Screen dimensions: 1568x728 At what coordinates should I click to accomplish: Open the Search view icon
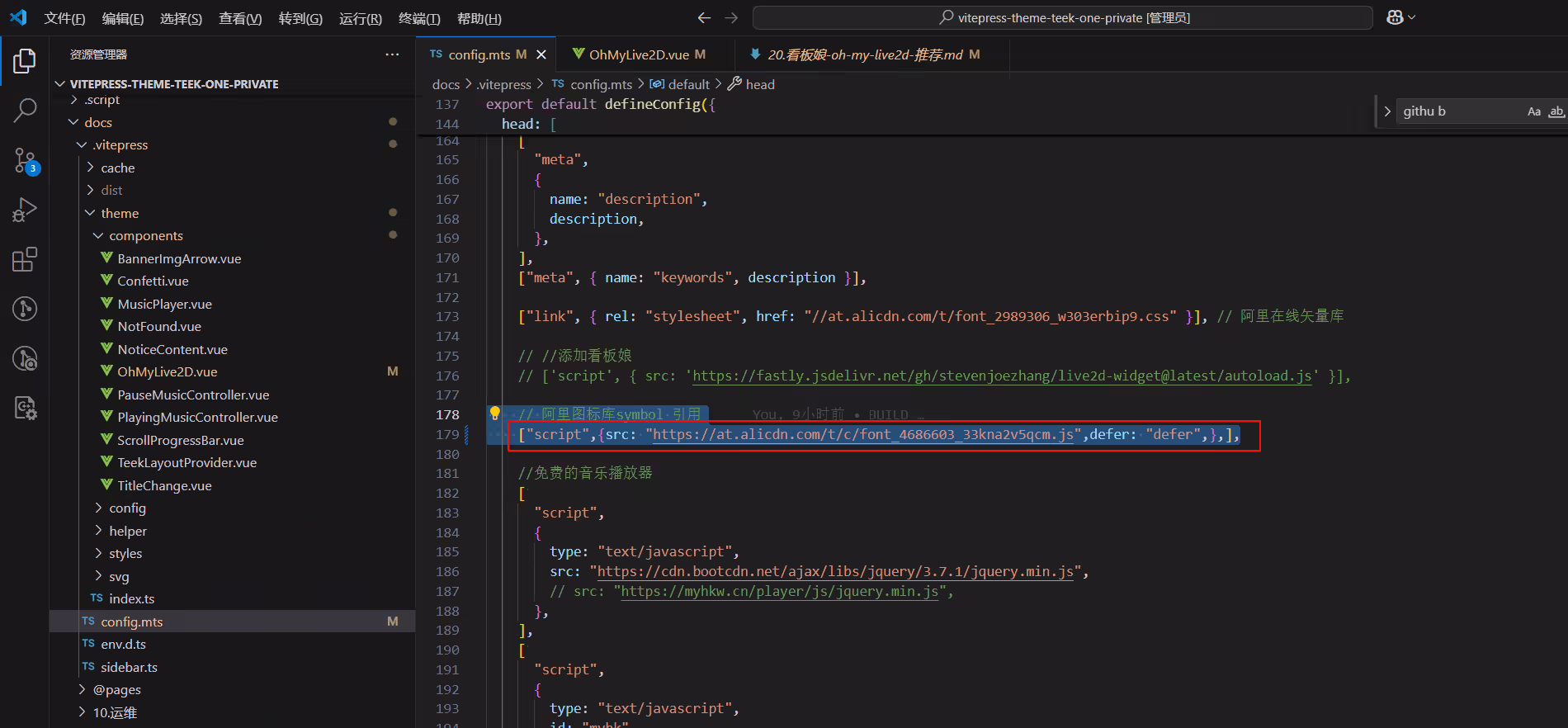click(25, 110)
